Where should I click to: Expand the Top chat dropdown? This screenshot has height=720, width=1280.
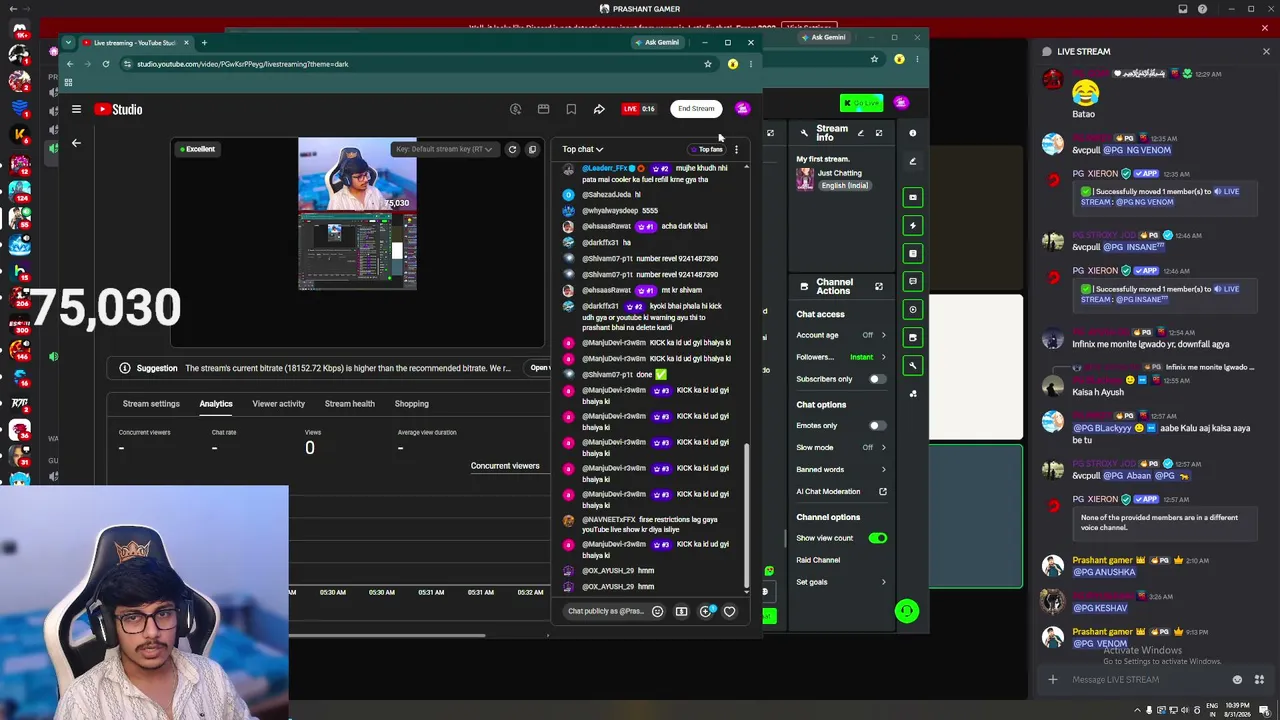(582, 150)
